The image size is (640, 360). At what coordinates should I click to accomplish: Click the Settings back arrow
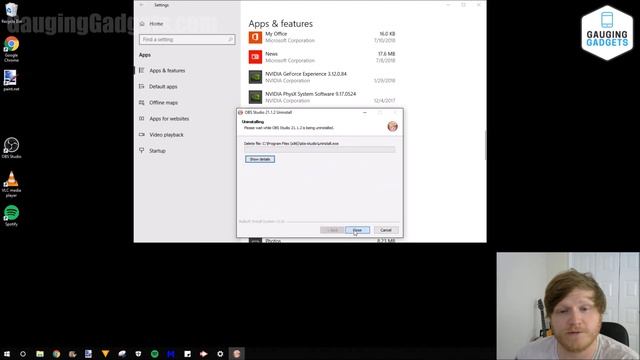[141, 5]
